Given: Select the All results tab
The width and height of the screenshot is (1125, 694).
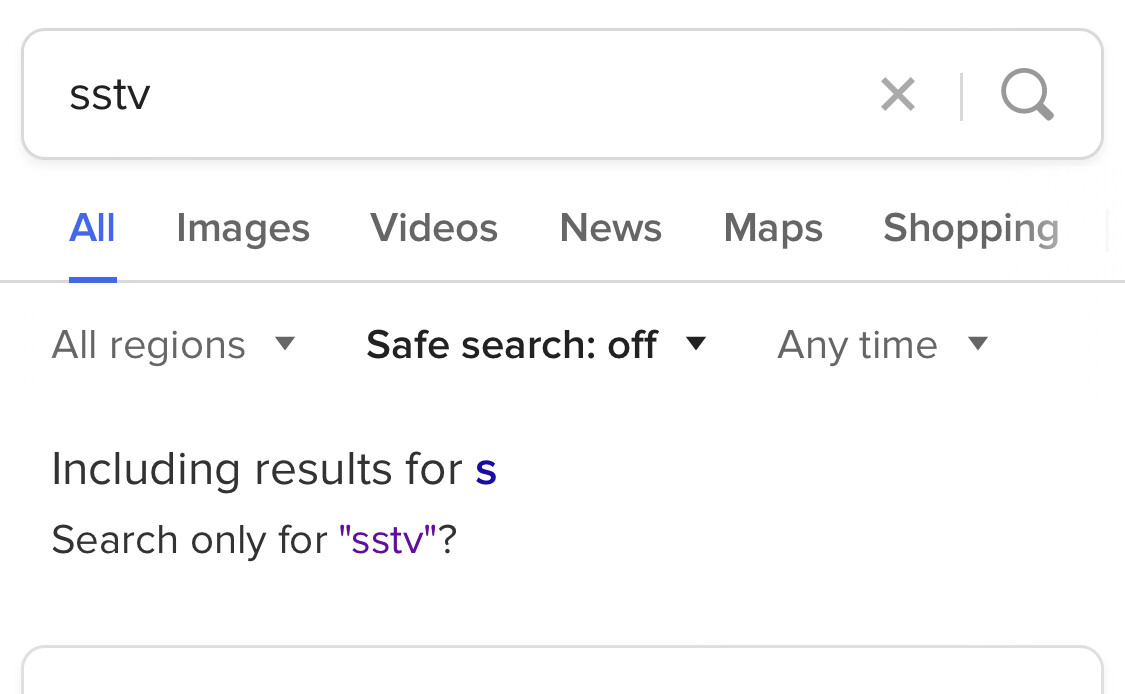Looking at the screenshot, I should pos(92,228).
